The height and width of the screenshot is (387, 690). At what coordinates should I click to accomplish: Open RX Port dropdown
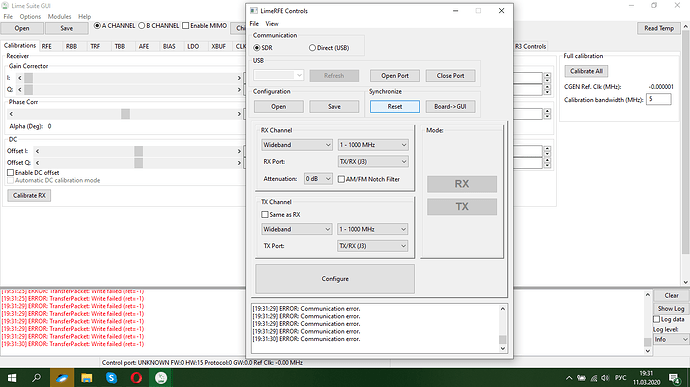coord(373,162)
